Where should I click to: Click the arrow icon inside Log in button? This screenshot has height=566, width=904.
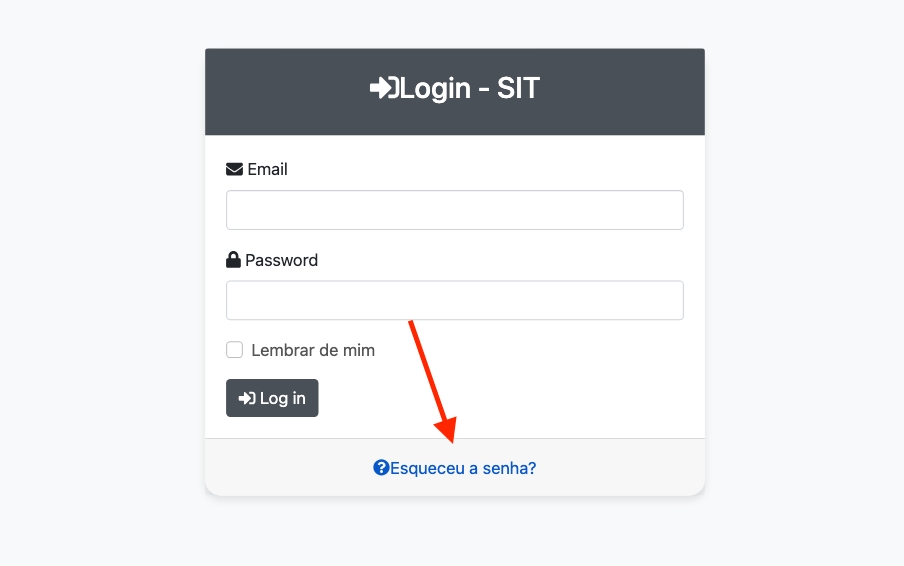(247, 398)
